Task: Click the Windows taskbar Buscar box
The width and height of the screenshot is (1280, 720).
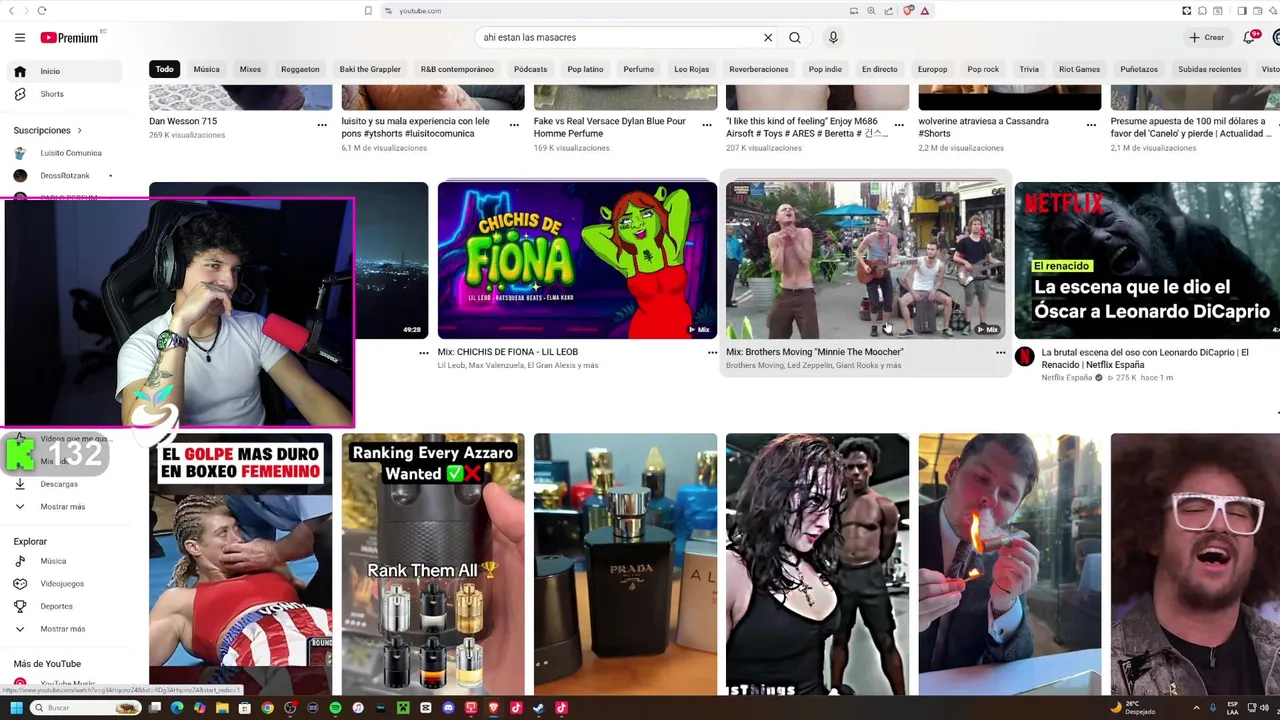Action: coord(86,708)
